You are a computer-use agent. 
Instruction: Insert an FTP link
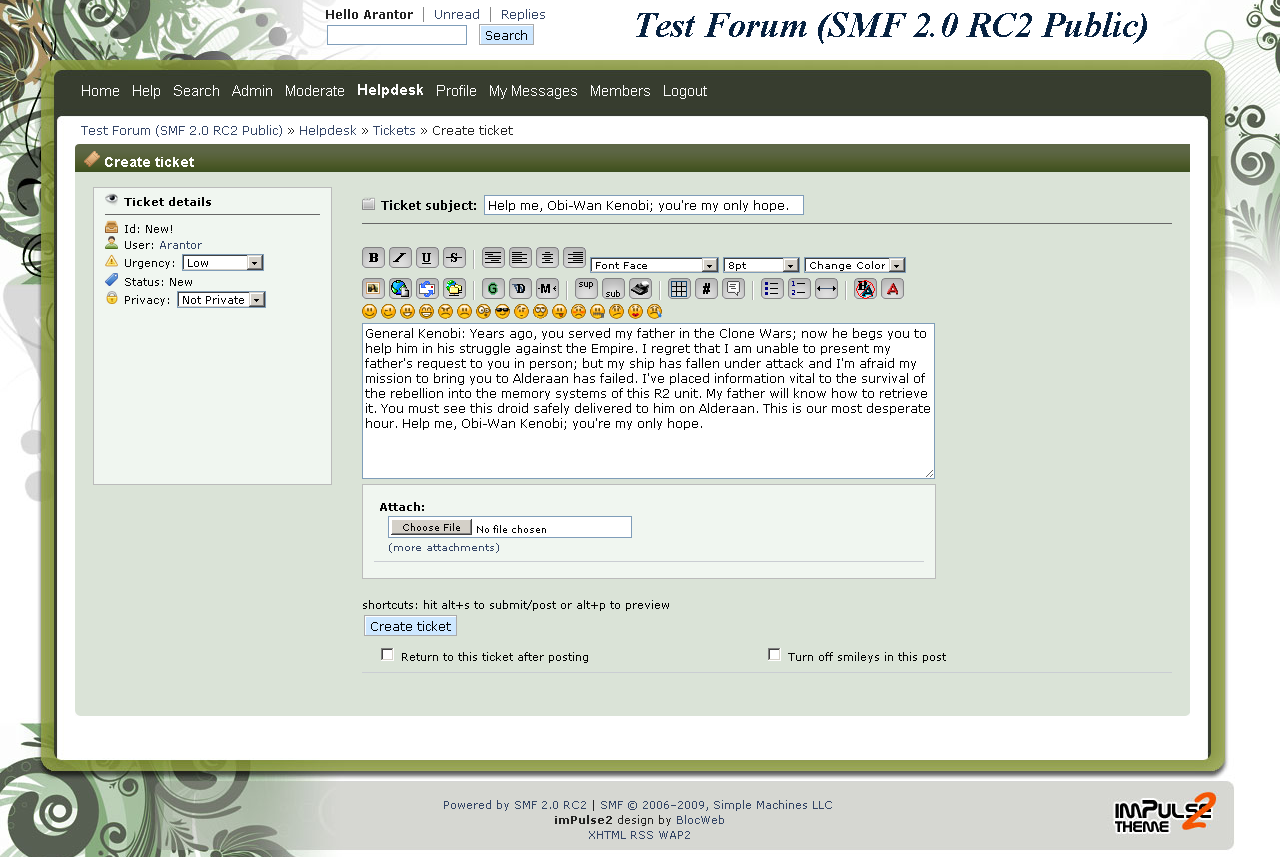454,289
